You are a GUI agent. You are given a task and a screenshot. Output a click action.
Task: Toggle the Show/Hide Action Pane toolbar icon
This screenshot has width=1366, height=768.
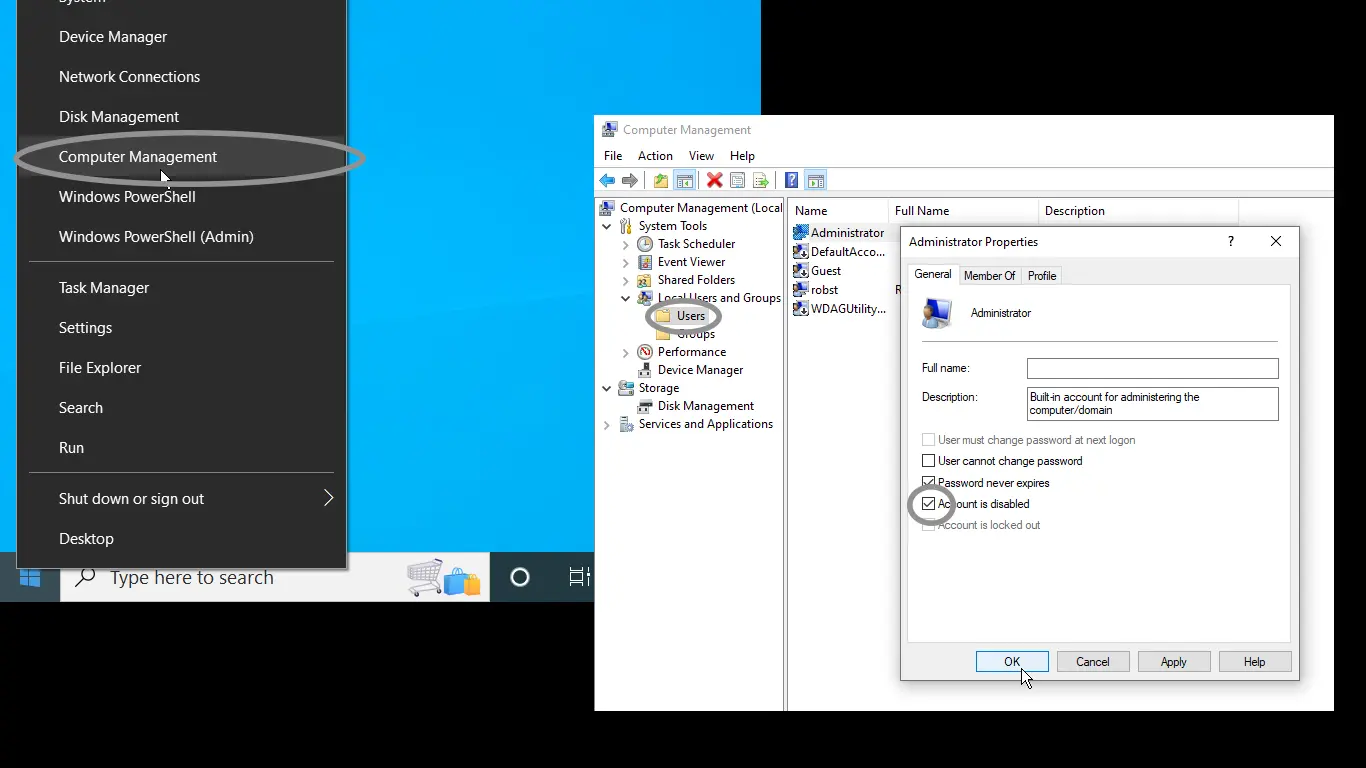[816, 181]
